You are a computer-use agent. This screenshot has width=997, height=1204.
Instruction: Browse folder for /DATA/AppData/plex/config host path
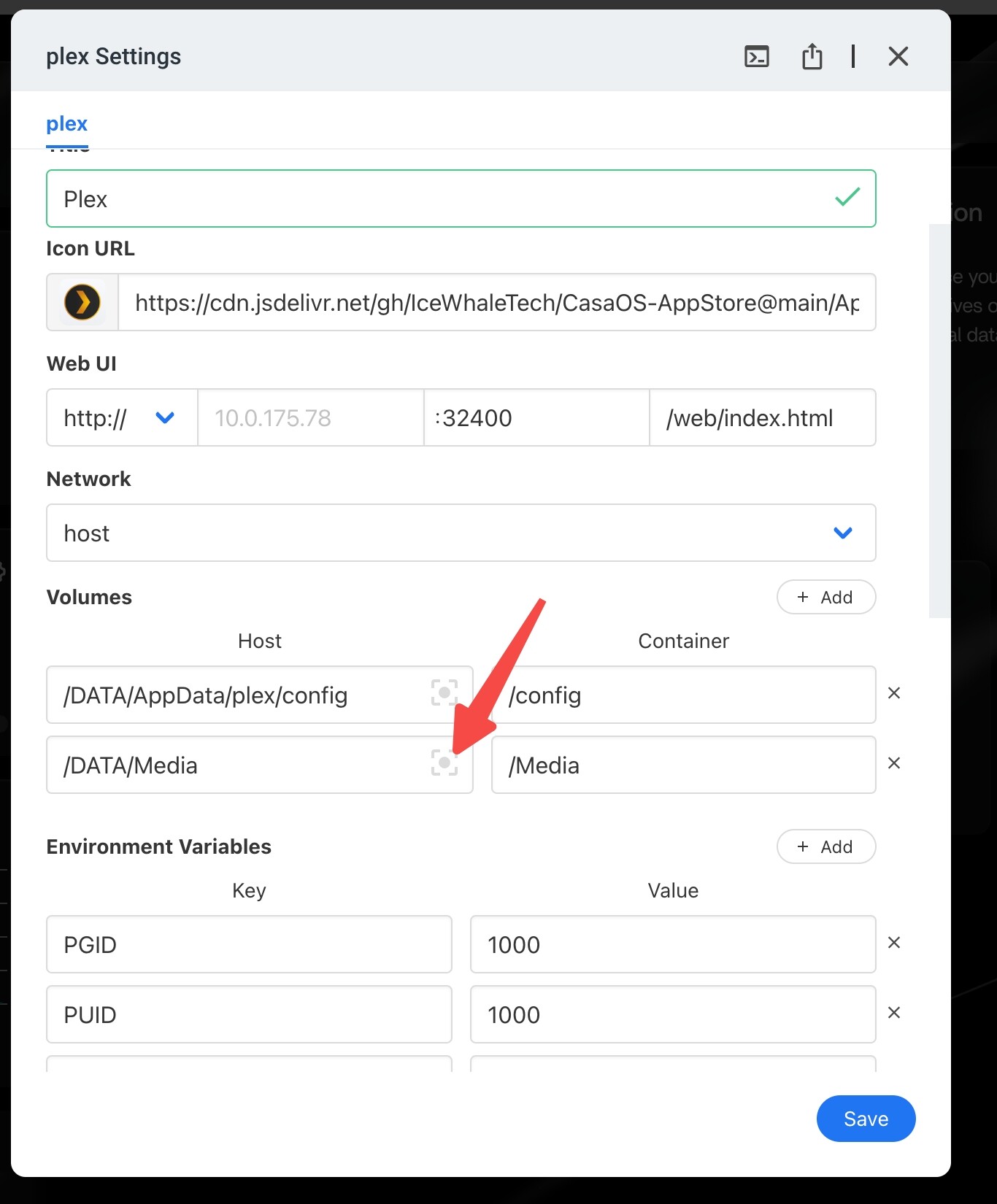click(444, 692)
